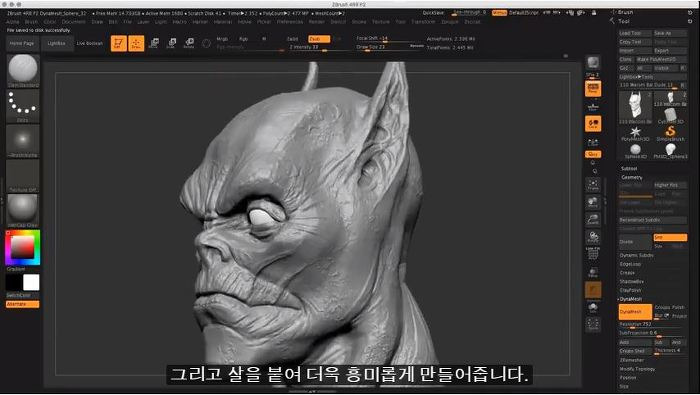Toggle the Alternate button
Screen dimensions: 700x395
pyautogui.click(x=22, y=304)
